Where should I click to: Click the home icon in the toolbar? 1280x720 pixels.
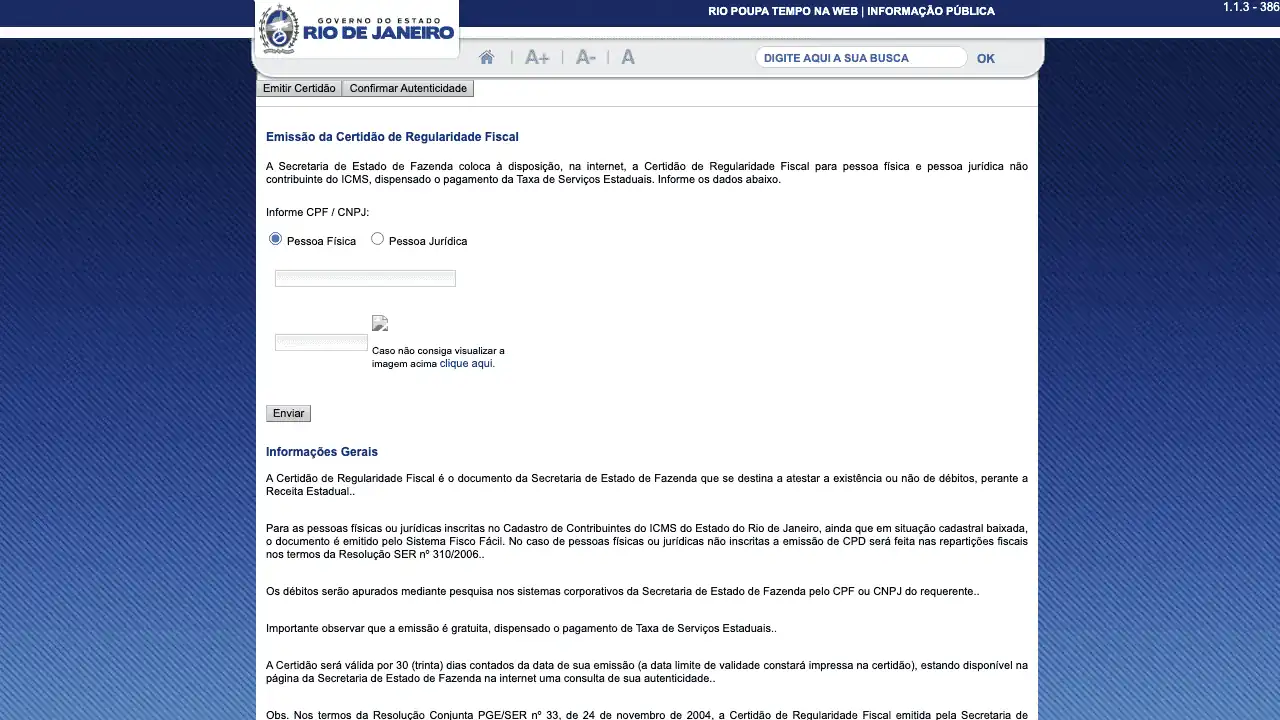486,58
